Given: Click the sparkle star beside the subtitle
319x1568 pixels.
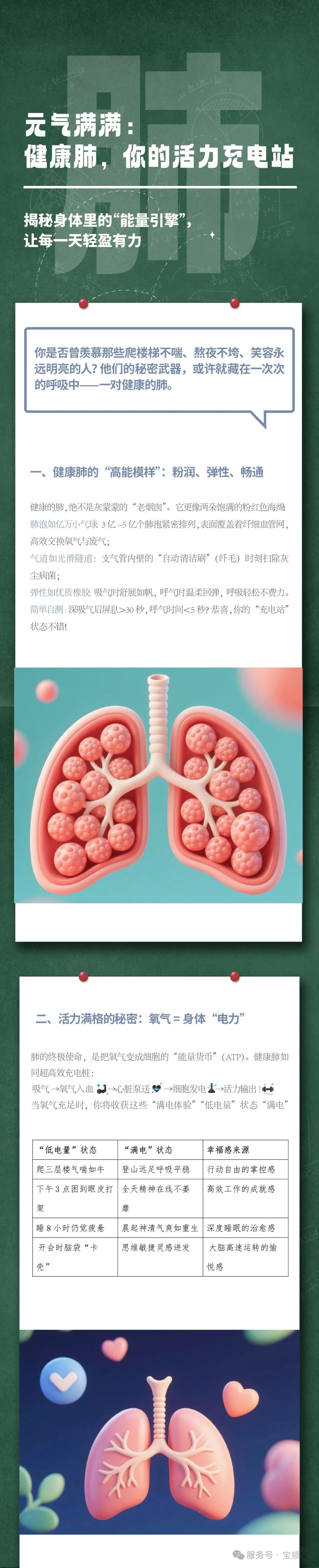Looking at the screenshot, I should point(212,234).
